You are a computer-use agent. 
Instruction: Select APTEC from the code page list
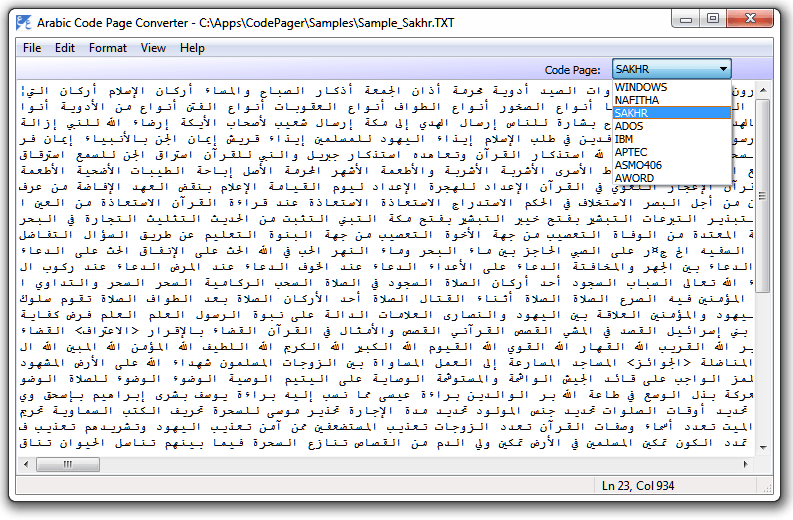(x=672, y=152)
